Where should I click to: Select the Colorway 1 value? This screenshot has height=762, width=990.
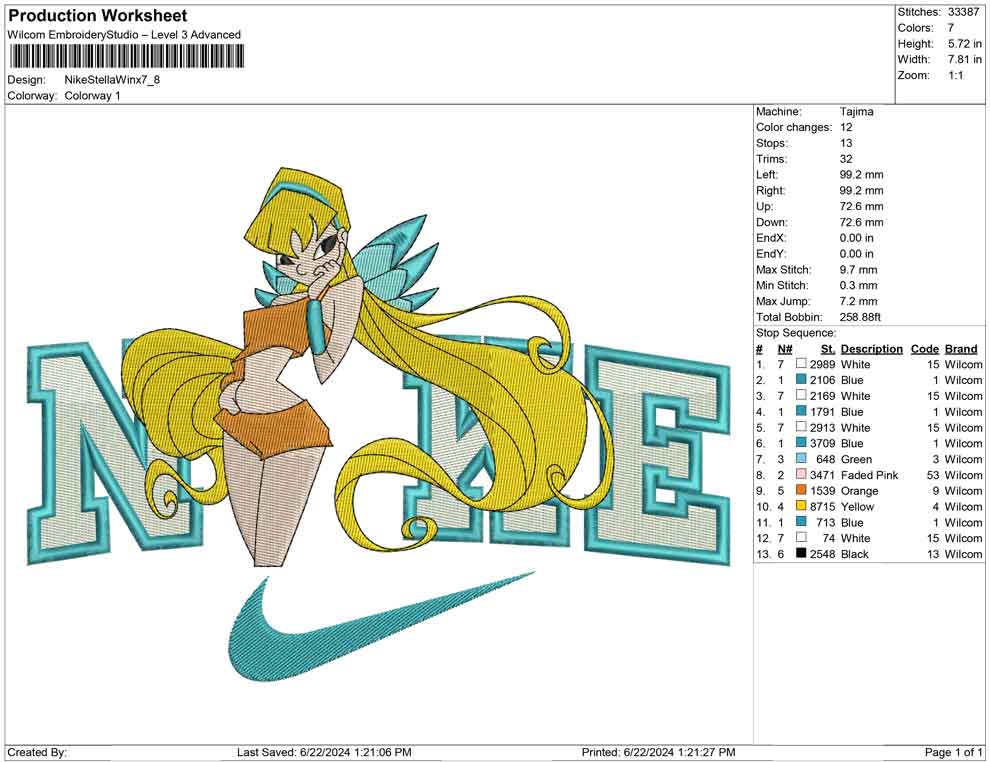[92, 96]
